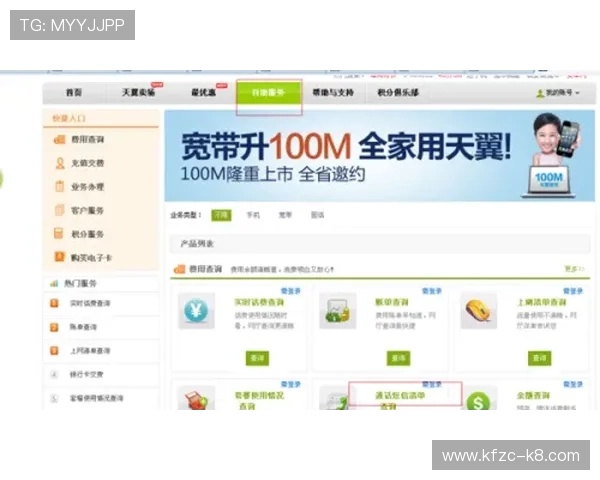Click the 费用查询 quick-entry icon in the sidebar

point(60,139)
